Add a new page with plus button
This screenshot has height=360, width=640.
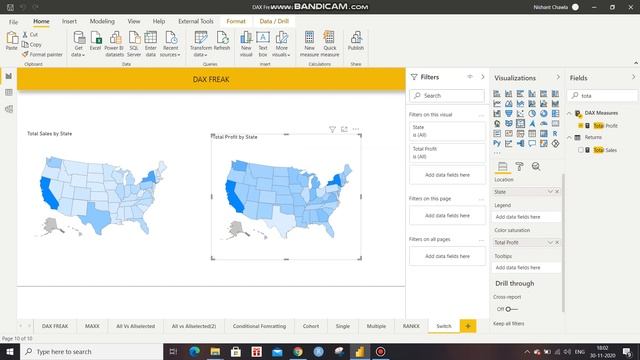[468, 326]
